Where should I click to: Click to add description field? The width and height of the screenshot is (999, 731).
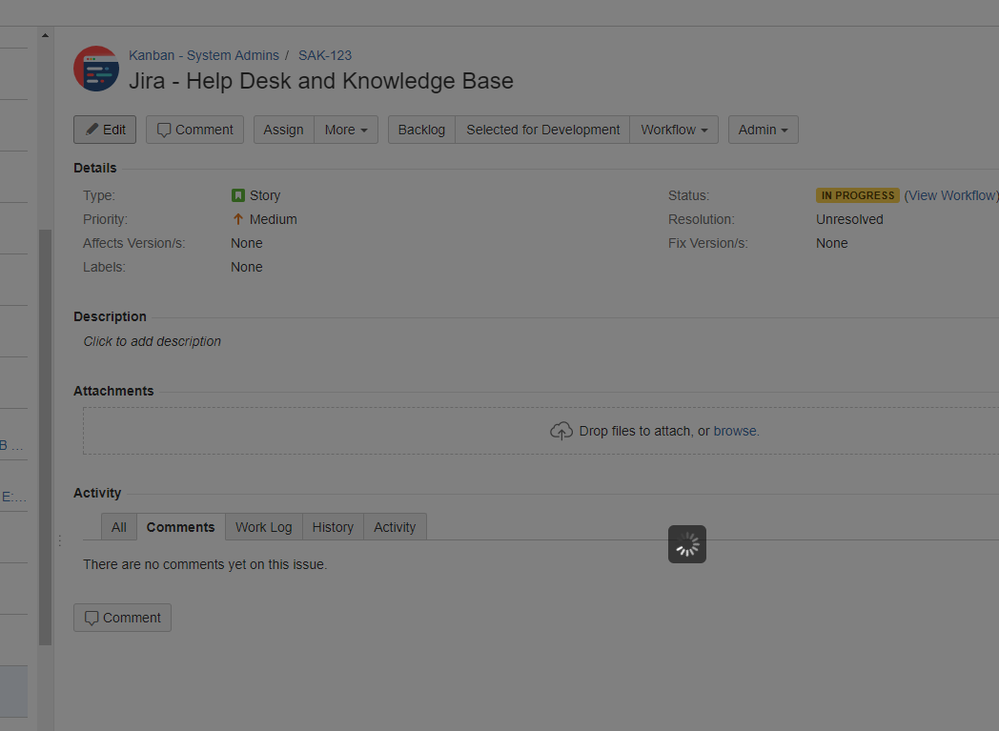coord(152,342)
